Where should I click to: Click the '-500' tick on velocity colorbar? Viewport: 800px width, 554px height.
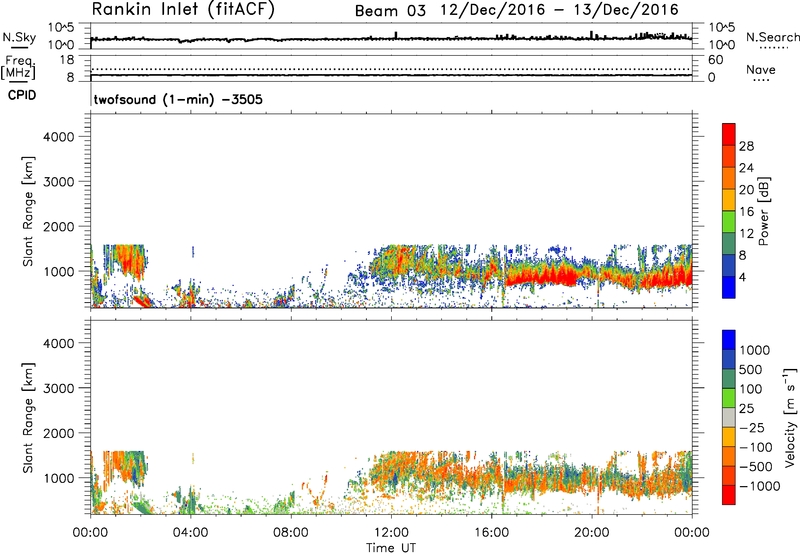tap(756, 466)
